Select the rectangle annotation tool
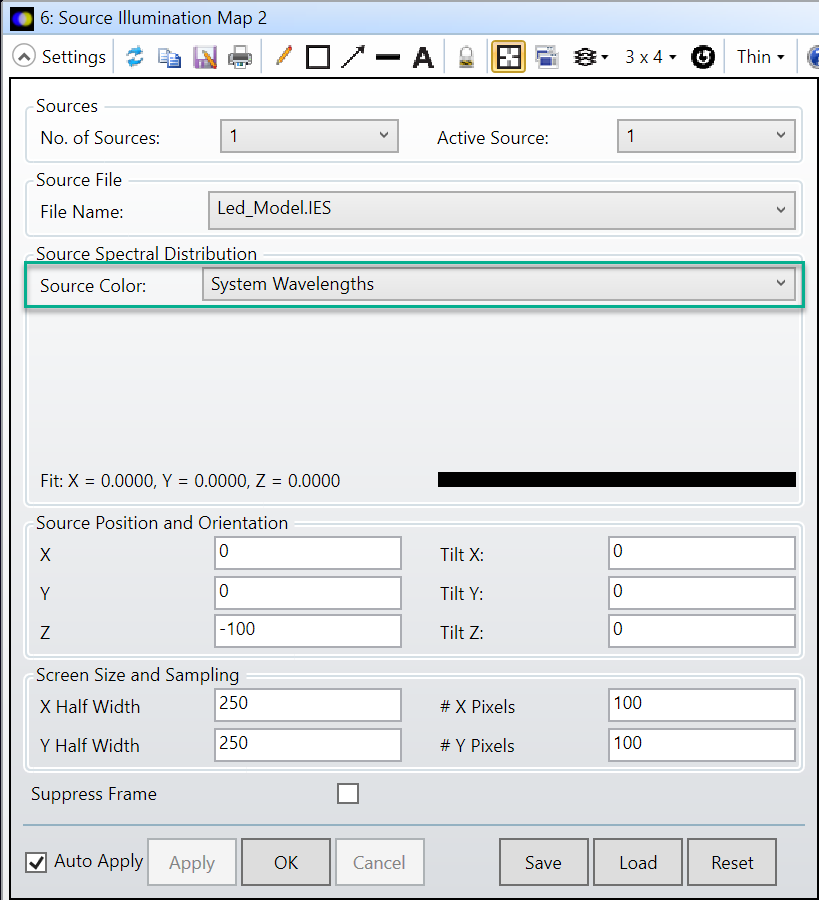Screen dimensions: 819x900 point(318,57)
